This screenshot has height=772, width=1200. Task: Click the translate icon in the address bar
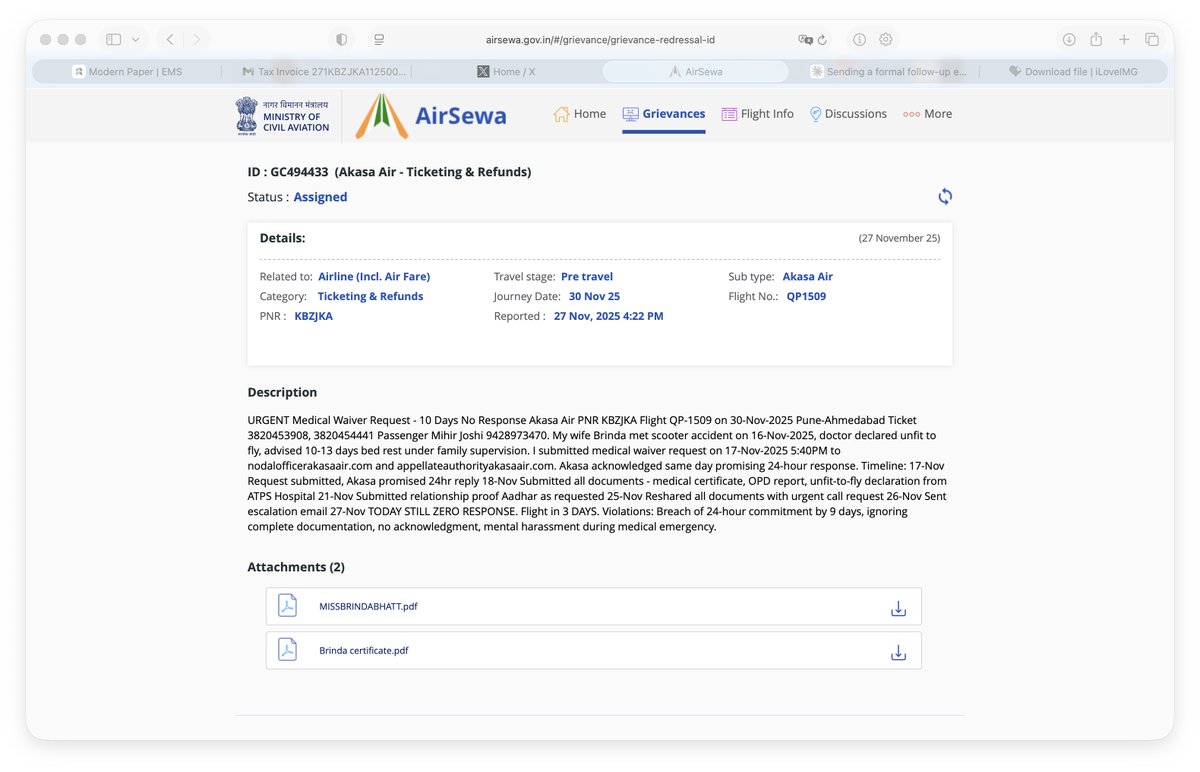click(805, 40)
